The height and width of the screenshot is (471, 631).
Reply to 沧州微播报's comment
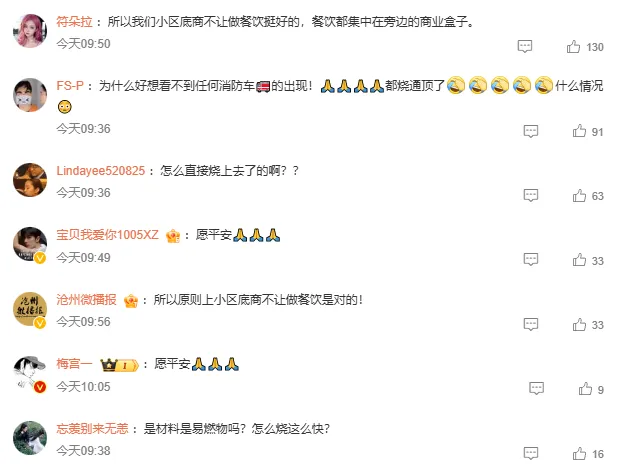click(531, 324)
